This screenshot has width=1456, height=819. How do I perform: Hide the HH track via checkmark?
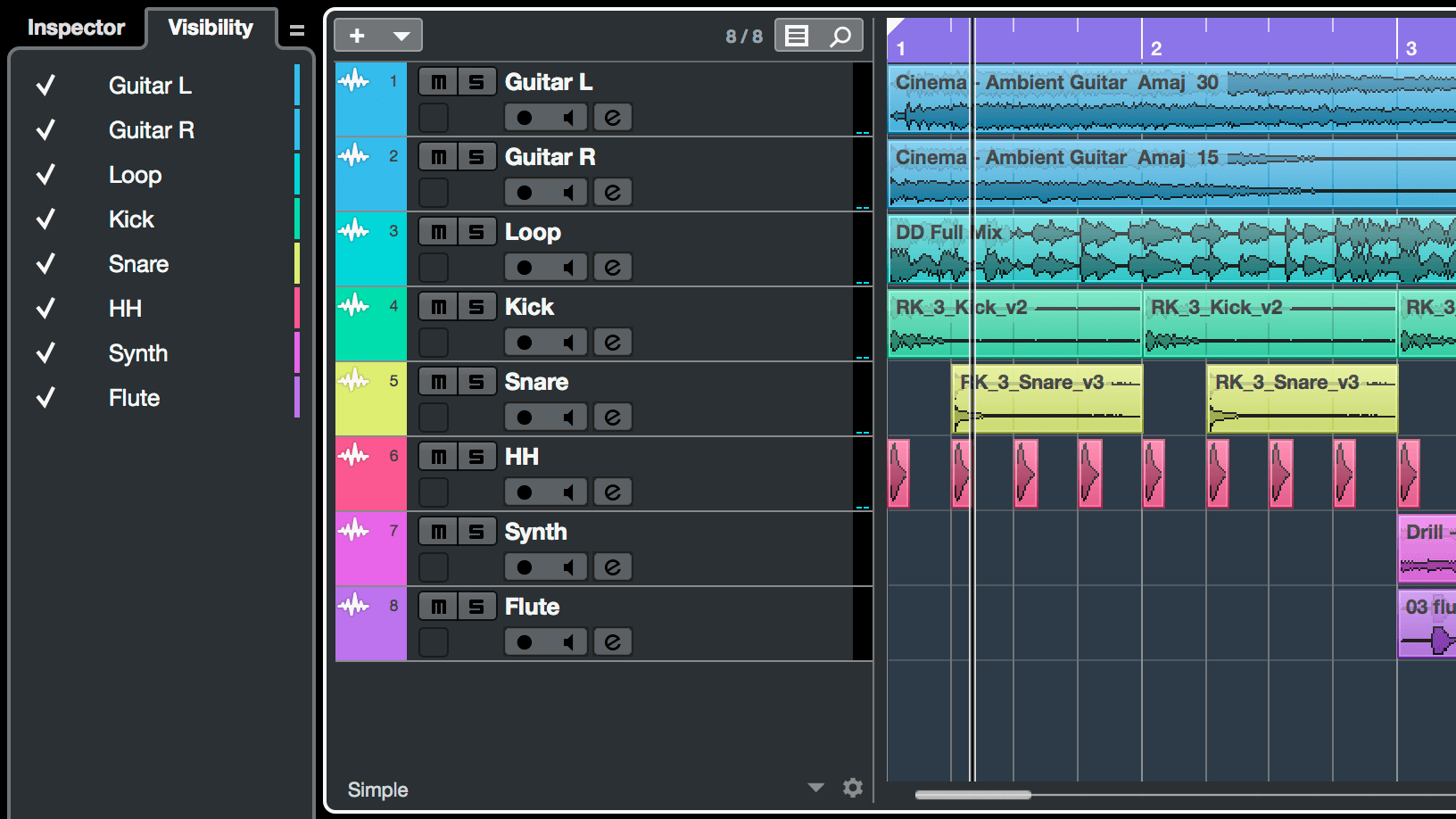pos(45,309)
